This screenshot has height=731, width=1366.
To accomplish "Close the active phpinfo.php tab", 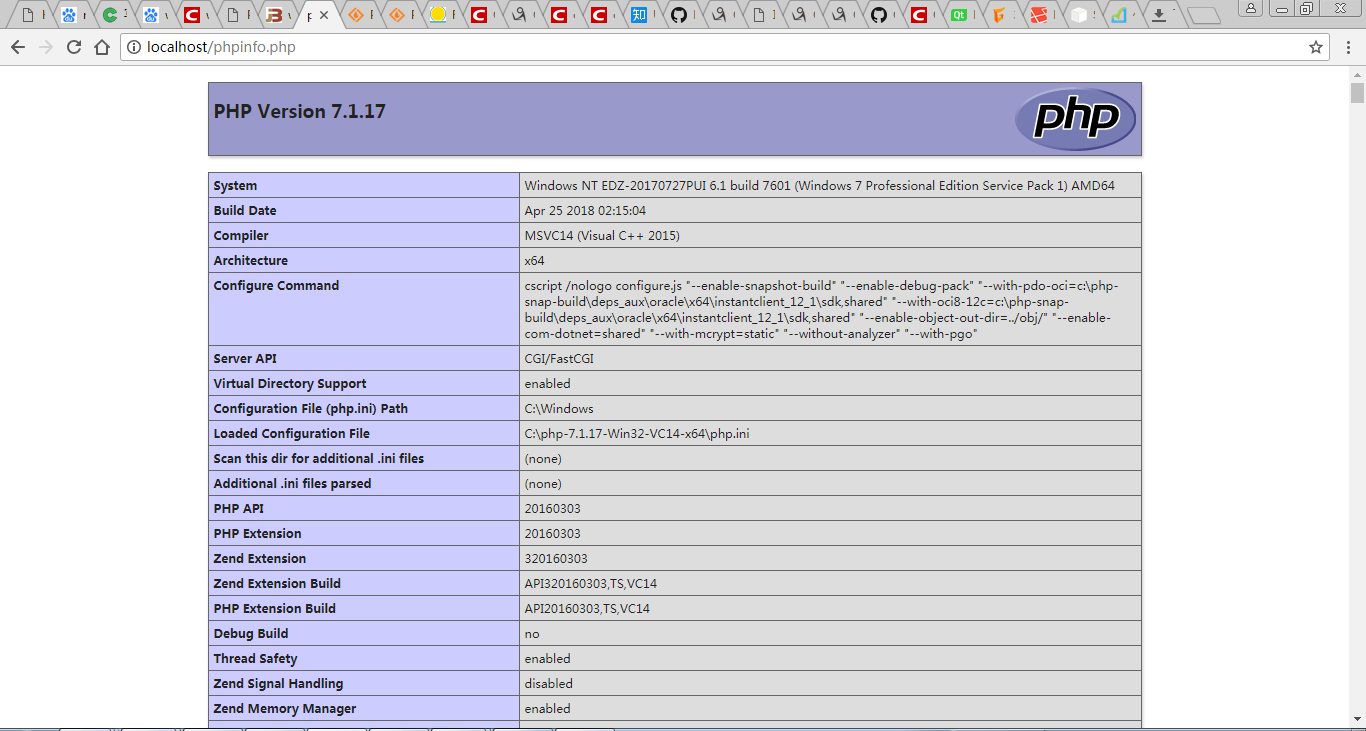I will [x=323, y=13].
